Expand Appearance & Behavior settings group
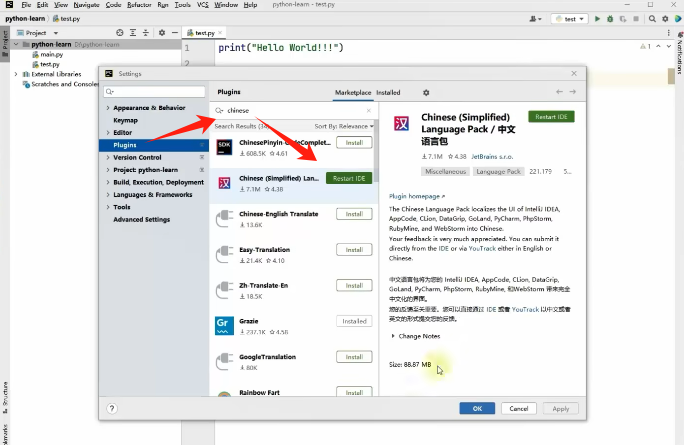The image size is (684, 445). point(108,108)
